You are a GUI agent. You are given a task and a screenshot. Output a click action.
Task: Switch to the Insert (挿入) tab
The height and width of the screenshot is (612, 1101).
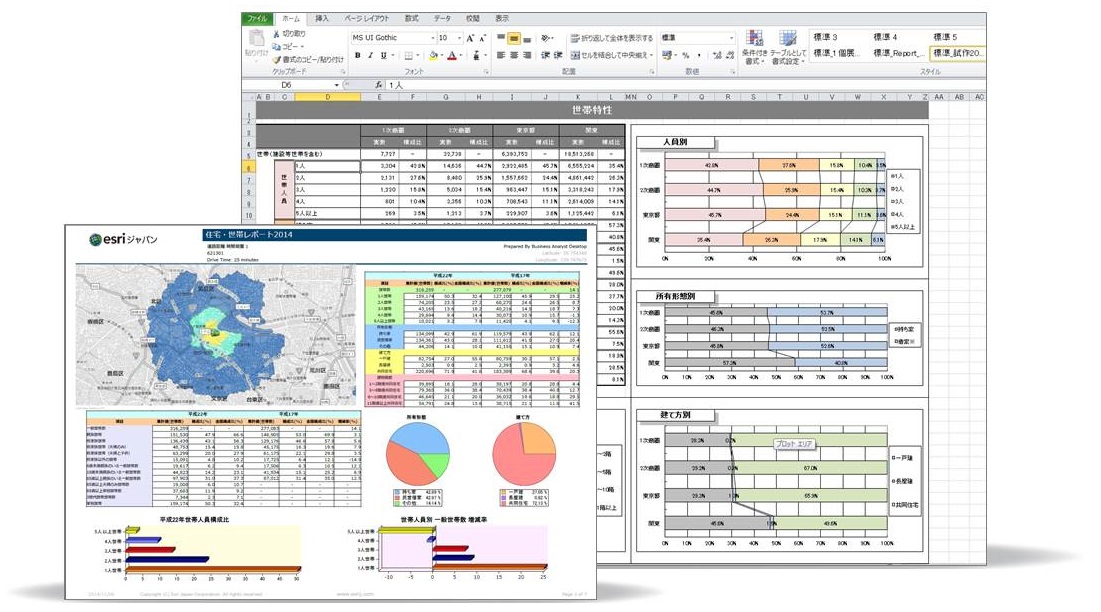tap(322, 18)
